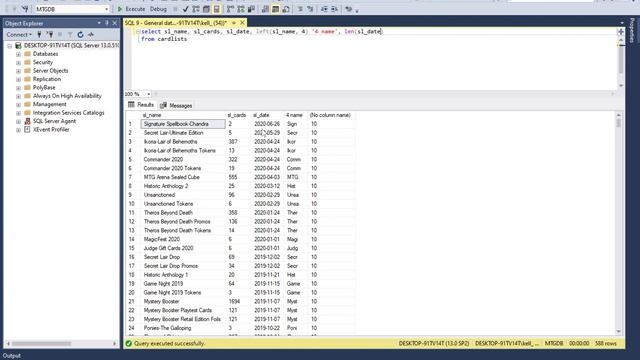
Task: Toggle Include Client Statistics
Action: [251, 9]
